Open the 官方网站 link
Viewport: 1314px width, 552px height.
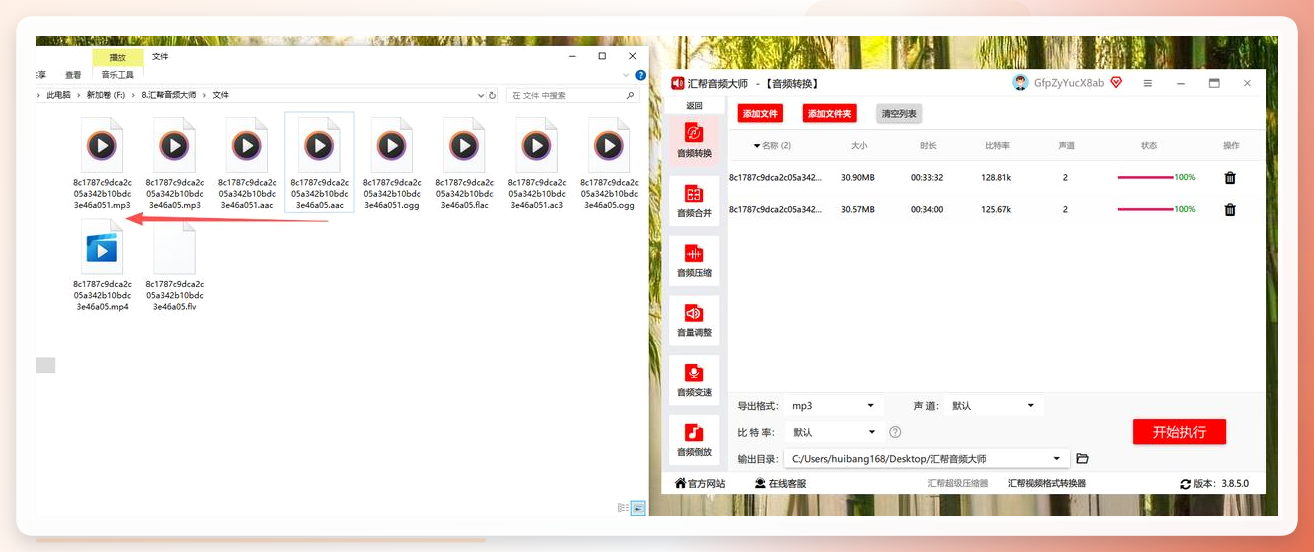[700, 484]
